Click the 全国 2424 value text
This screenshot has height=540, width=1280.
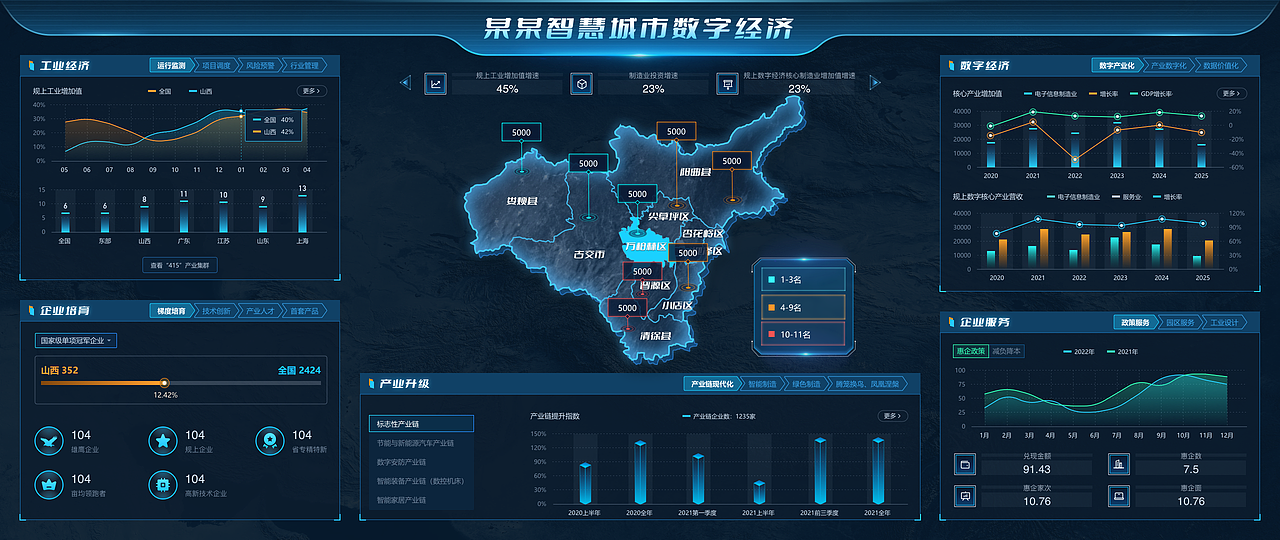click(x=300, y=370)
